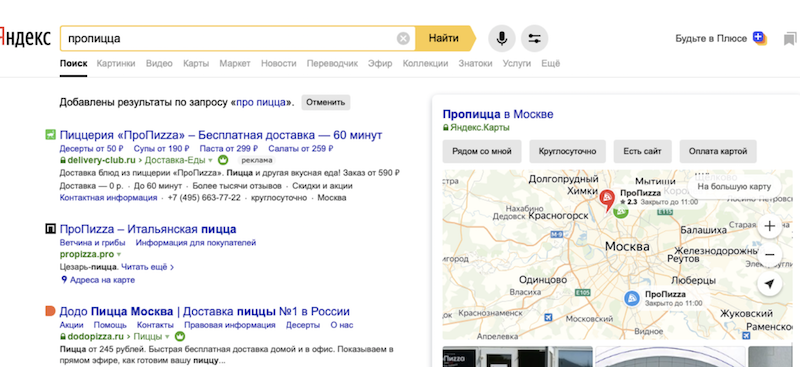This screenshot has width=800, height=367.
Task: Open Правовая информация sitelink
Action: coord(230,325)
